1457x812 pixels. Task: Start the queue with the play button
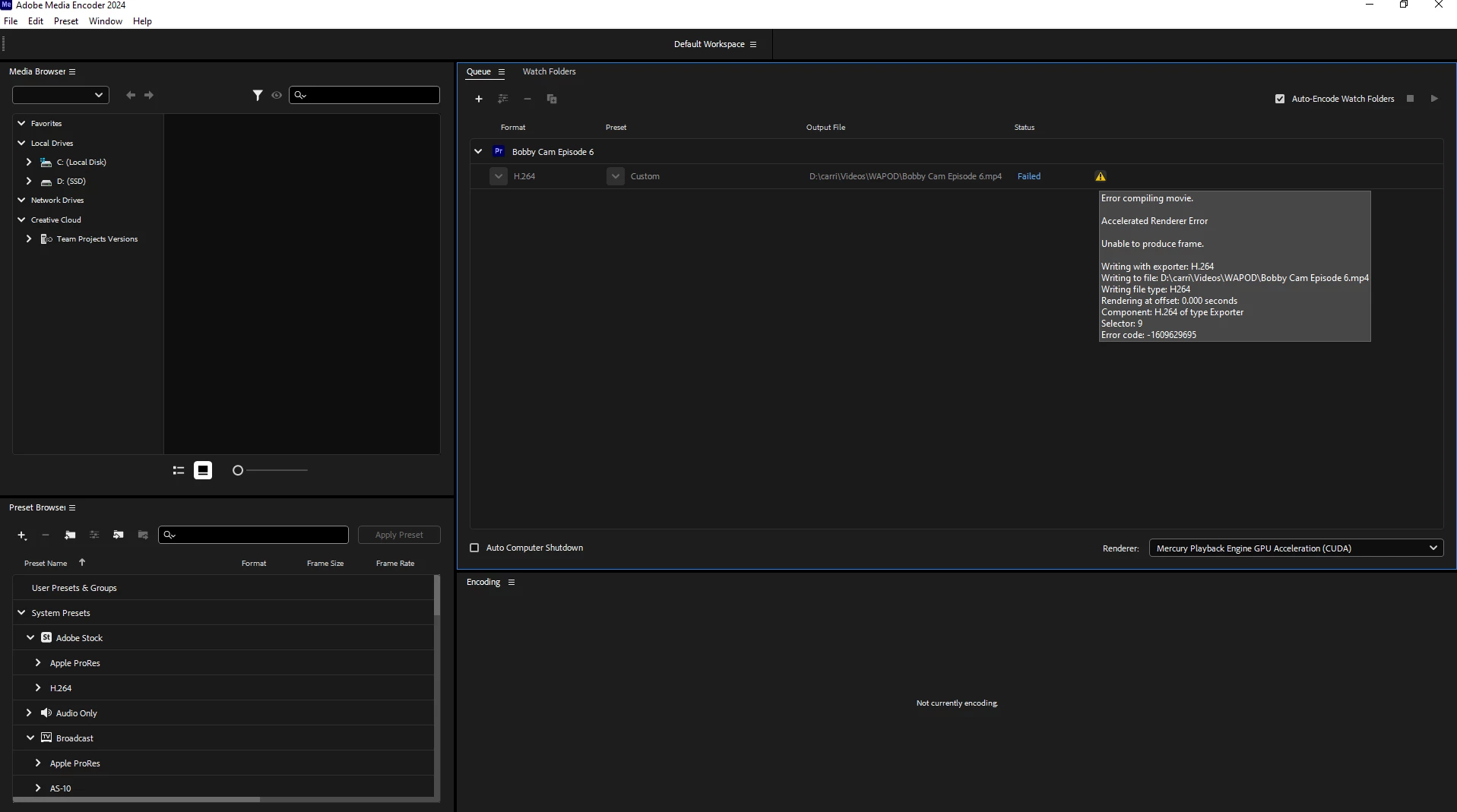tap(1434, 98)
